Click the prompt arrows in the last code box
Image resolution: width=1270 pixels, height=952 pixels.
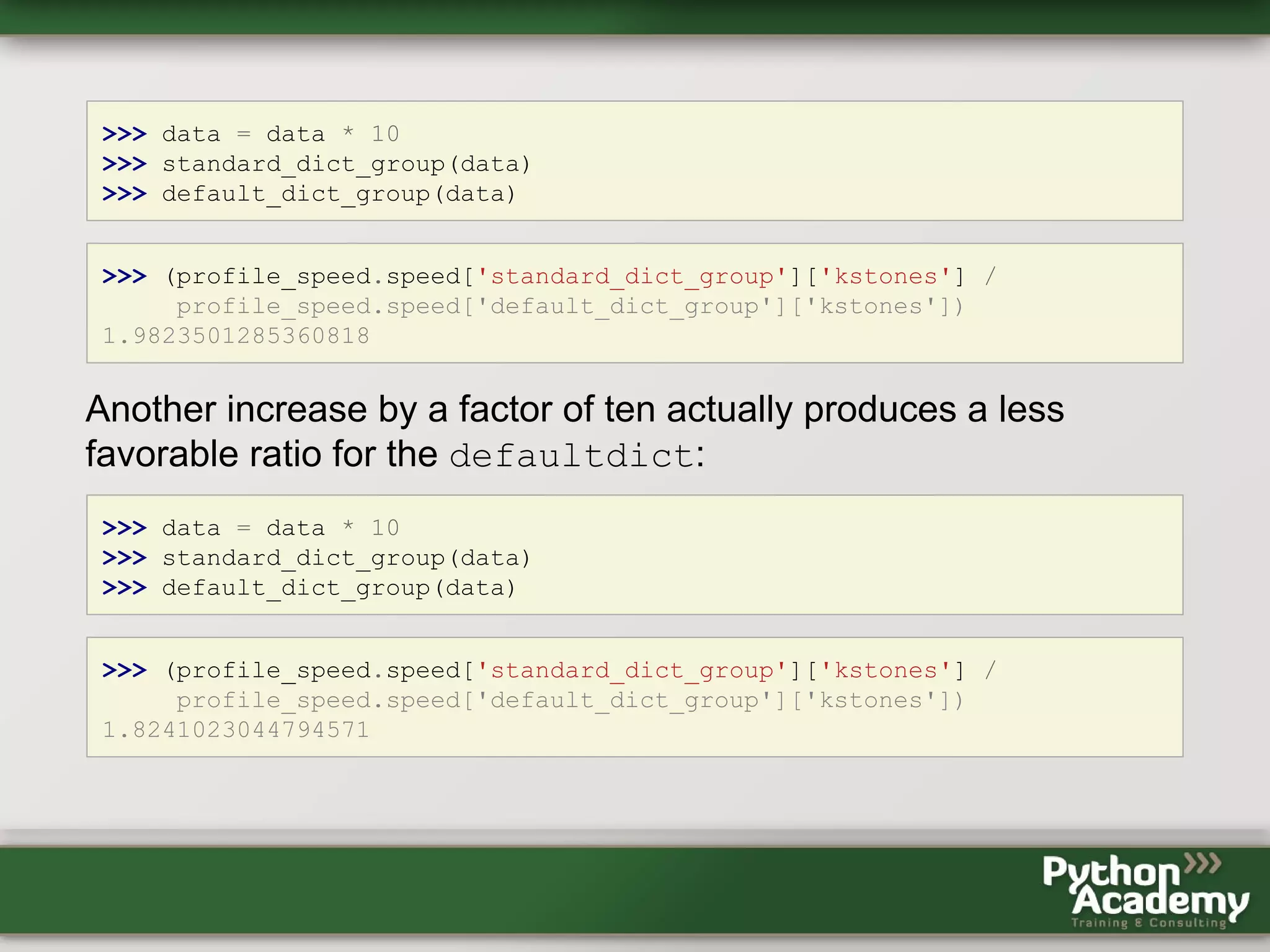coord(124,671)
